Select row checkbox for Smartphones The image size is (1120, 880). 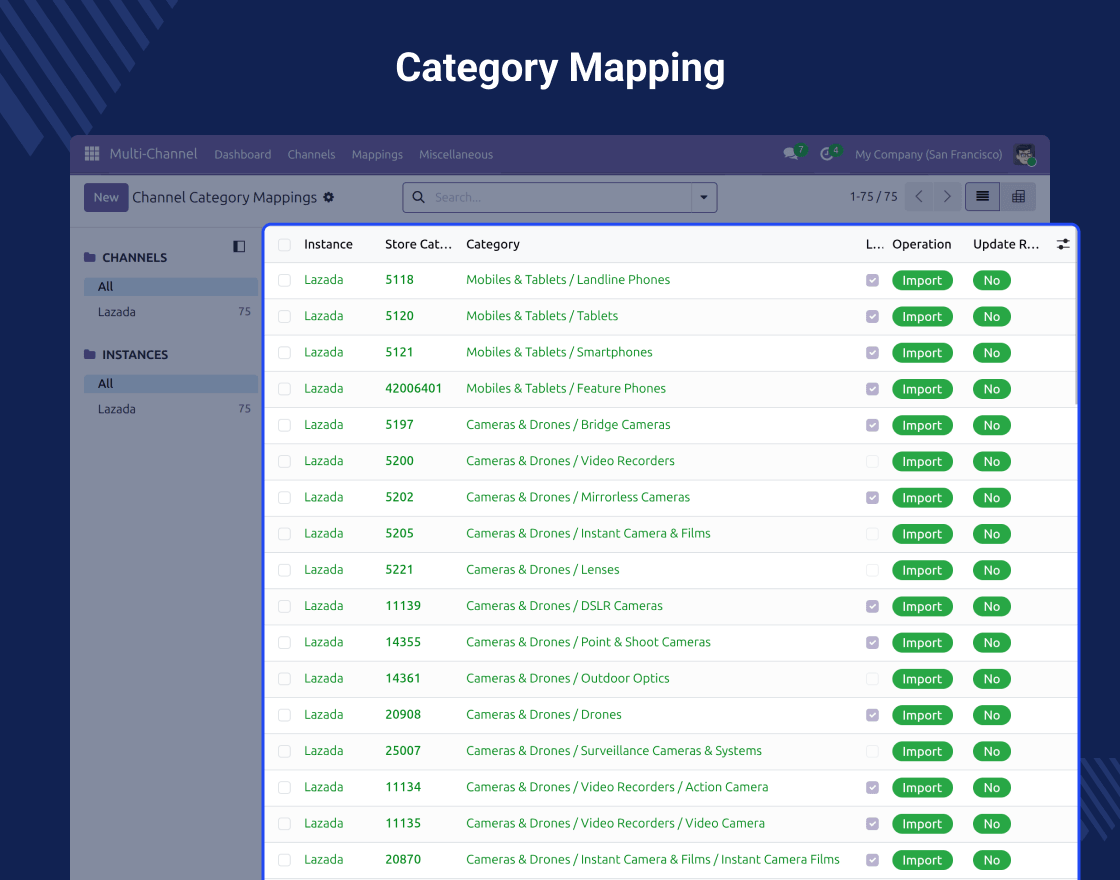pos(284,353)
